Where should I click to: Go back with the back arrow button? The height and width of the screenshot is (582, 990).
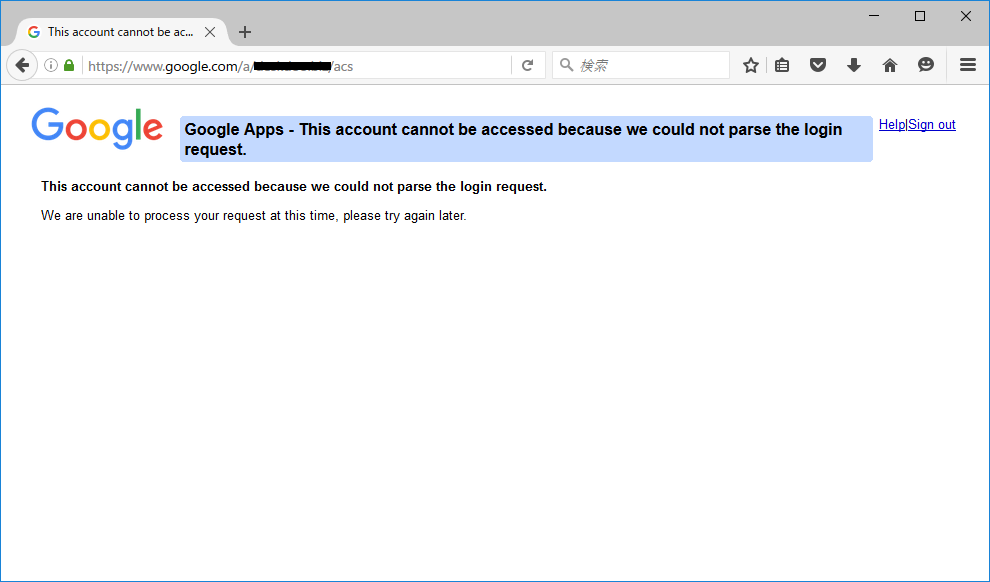[22, 65]
